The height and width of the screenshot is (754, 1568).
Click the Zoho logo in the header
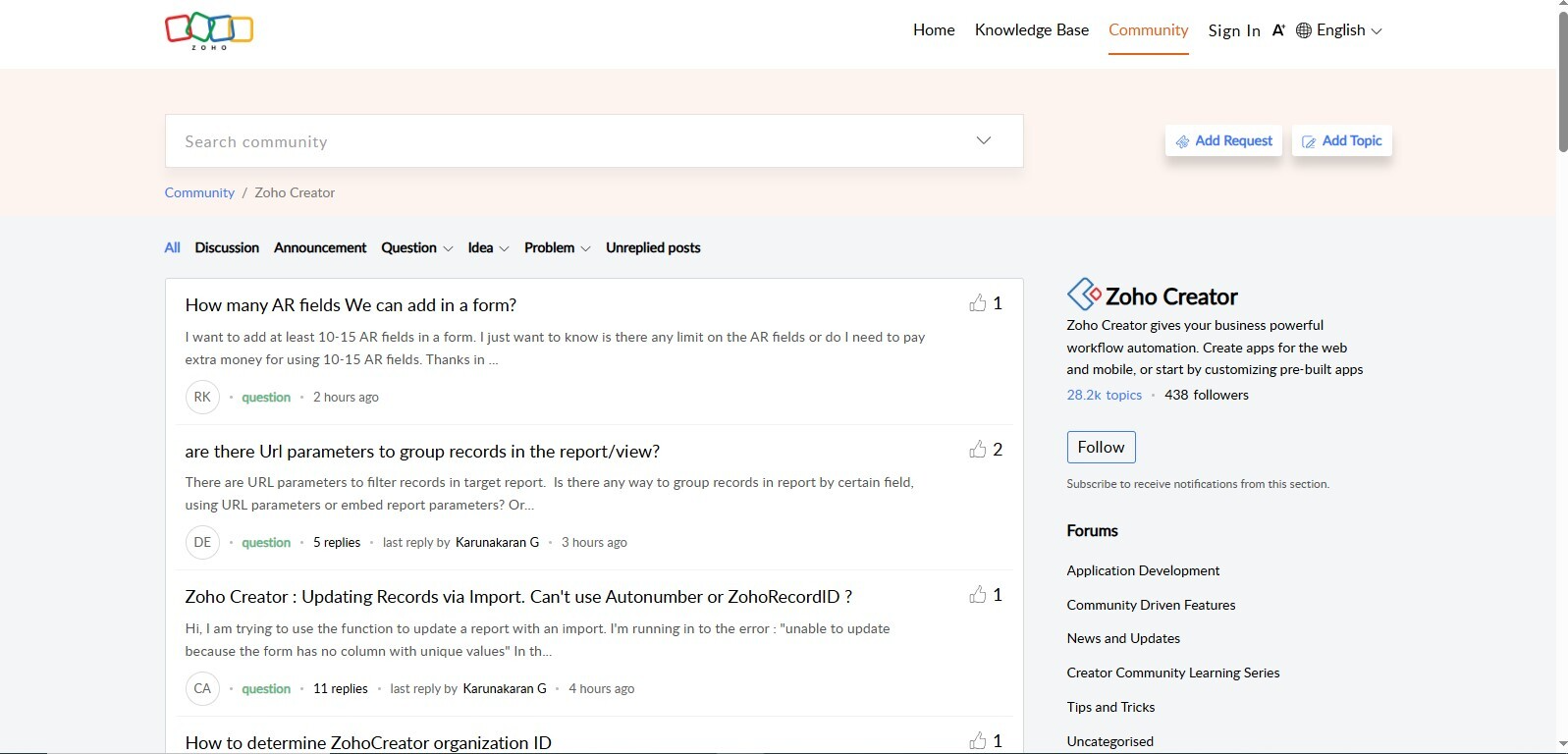[209, 30]
